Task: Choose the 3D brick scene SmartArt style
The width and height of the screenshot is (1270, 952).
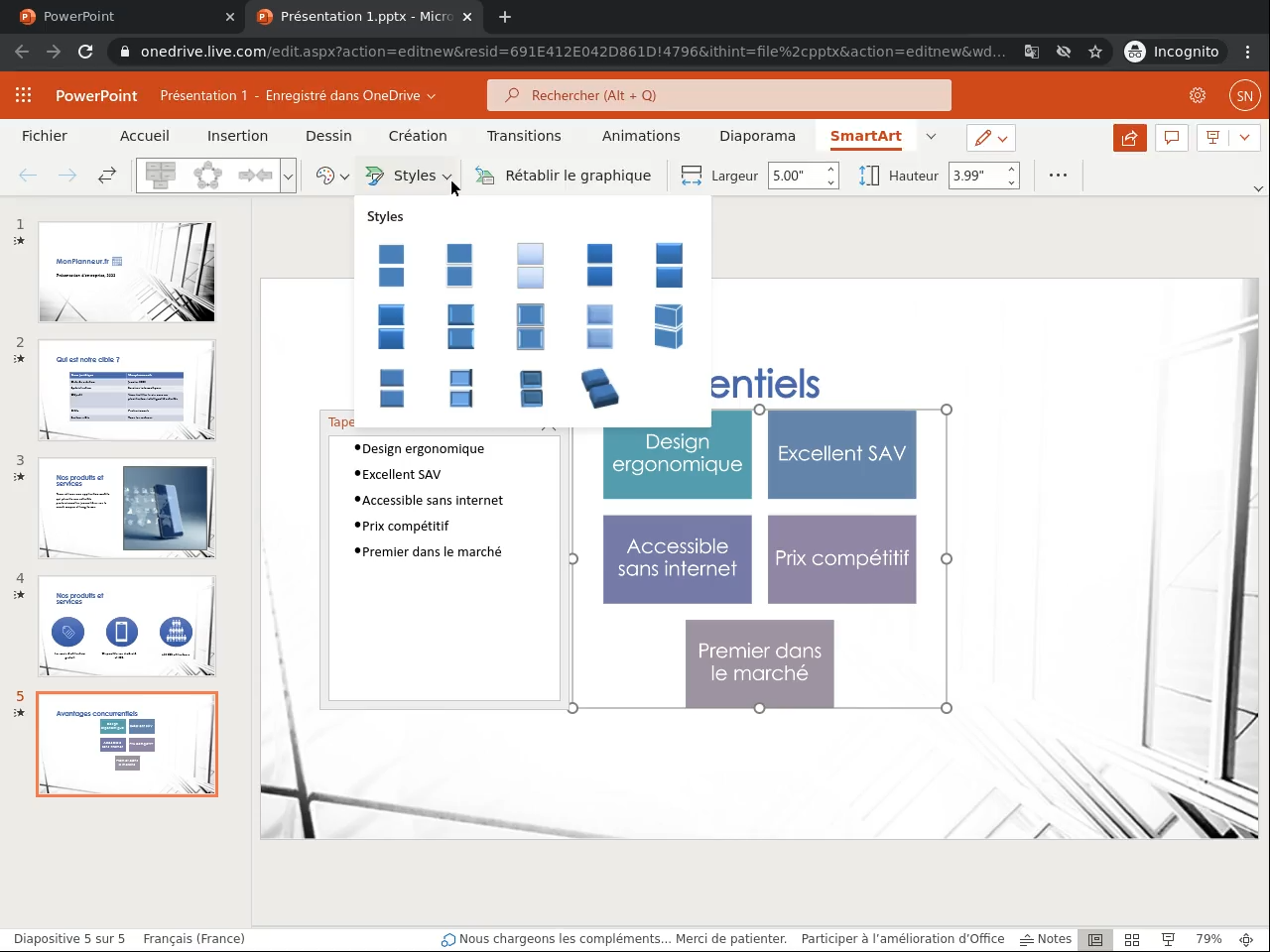Action: [x=599, y=388]
